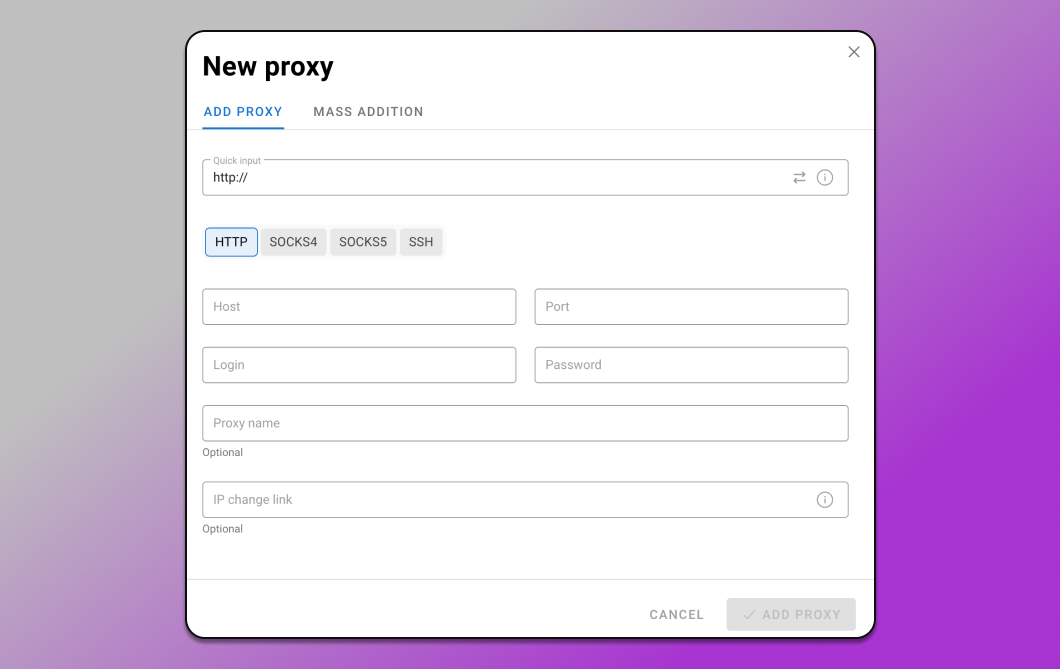This screenshot has height=669, width=1060.
Task: Click into the Port field
Action: point(691,307)
